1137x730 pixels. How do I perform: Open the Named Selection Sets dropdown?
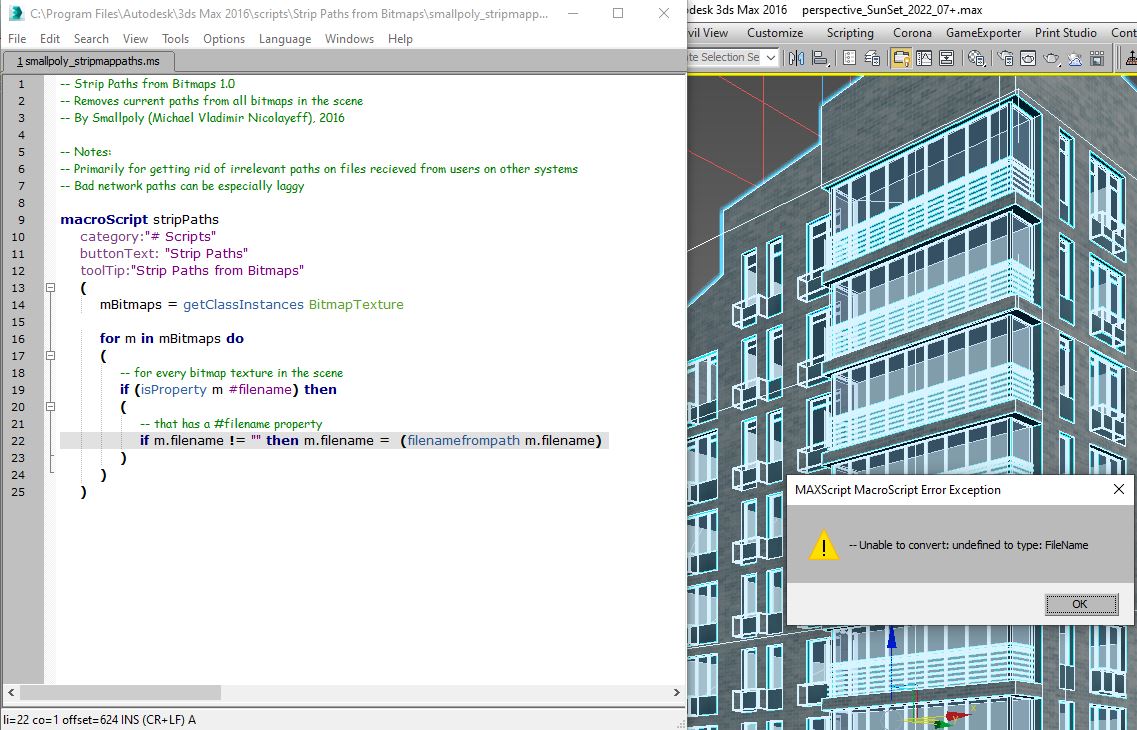click(x=771, y=58)
